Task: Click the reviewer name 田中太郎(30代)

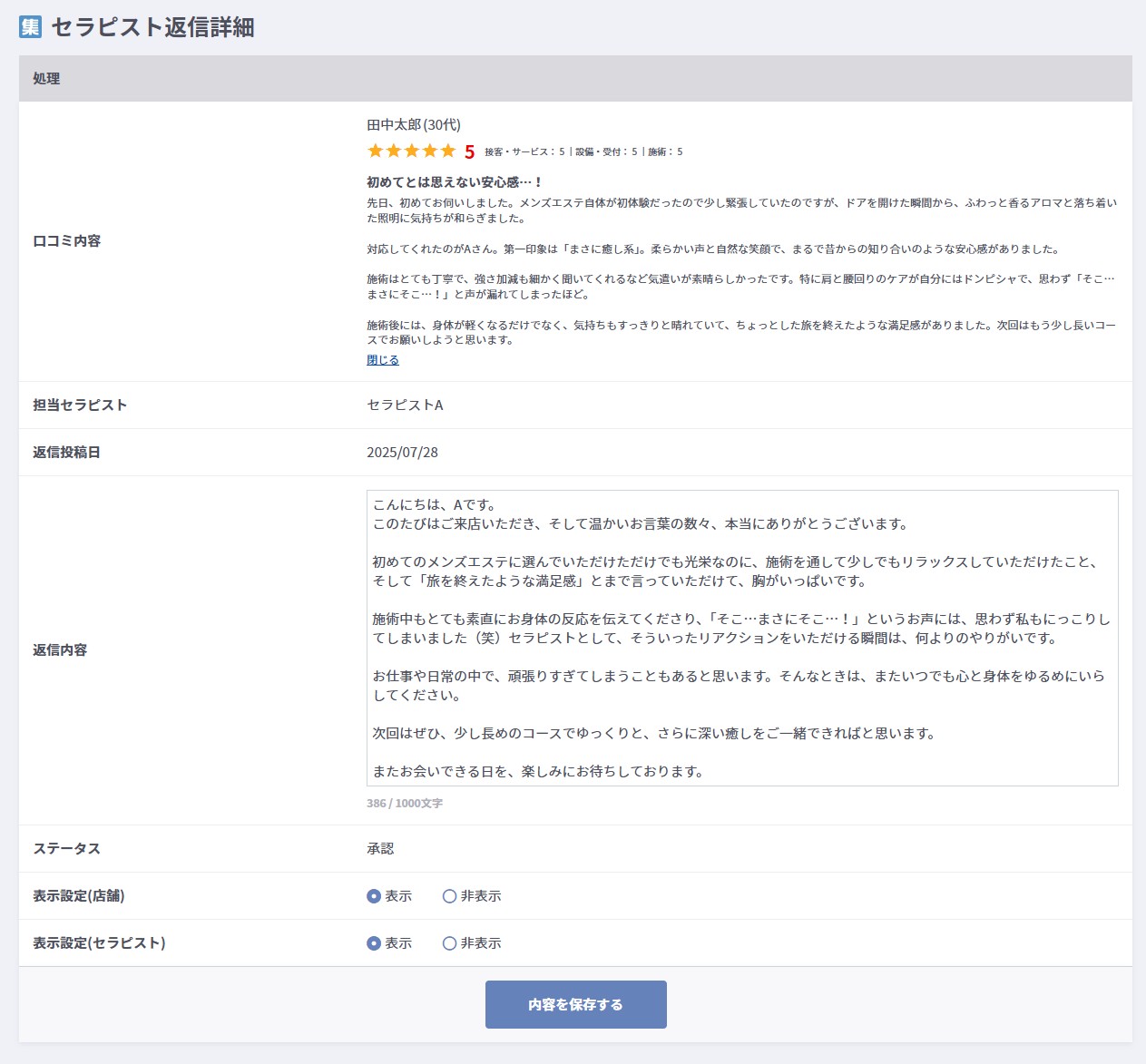Action: 414,125
